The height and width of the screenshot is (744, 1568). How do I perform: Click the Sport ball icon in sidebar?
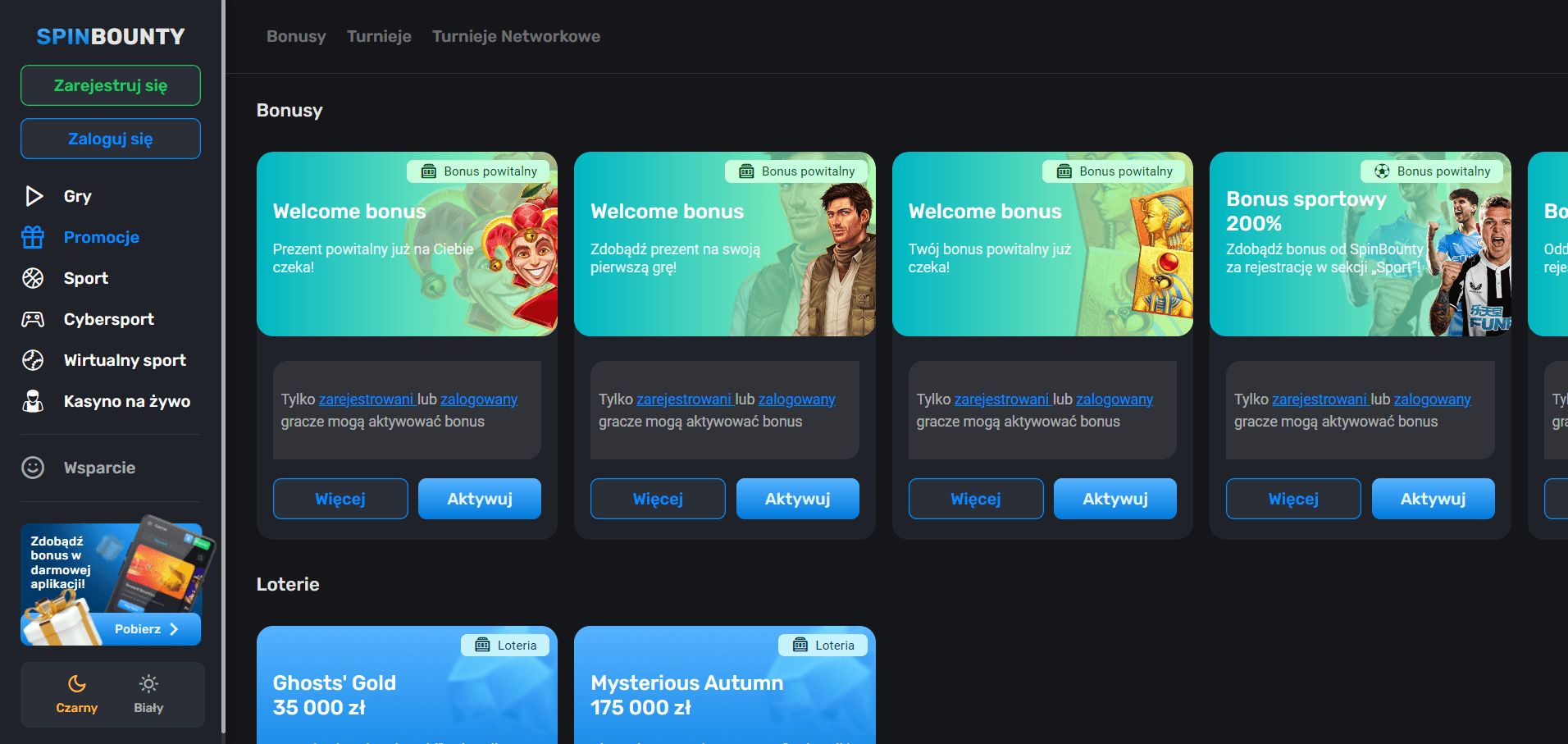(33, 278)
